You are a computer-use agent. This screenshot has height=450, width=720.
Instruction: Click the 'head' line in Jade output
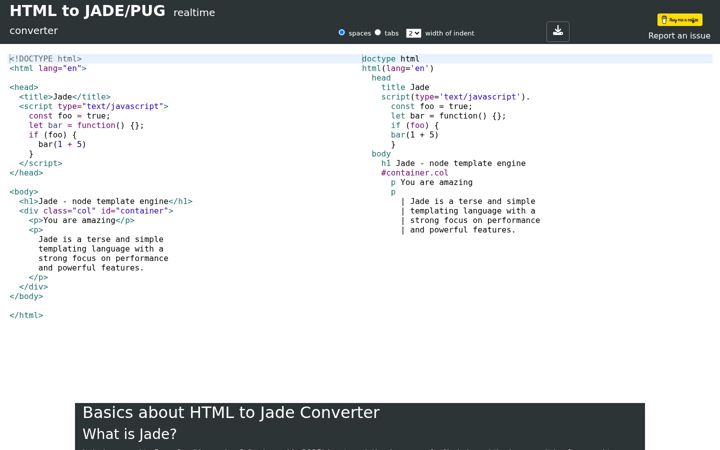tap(381, 78)
